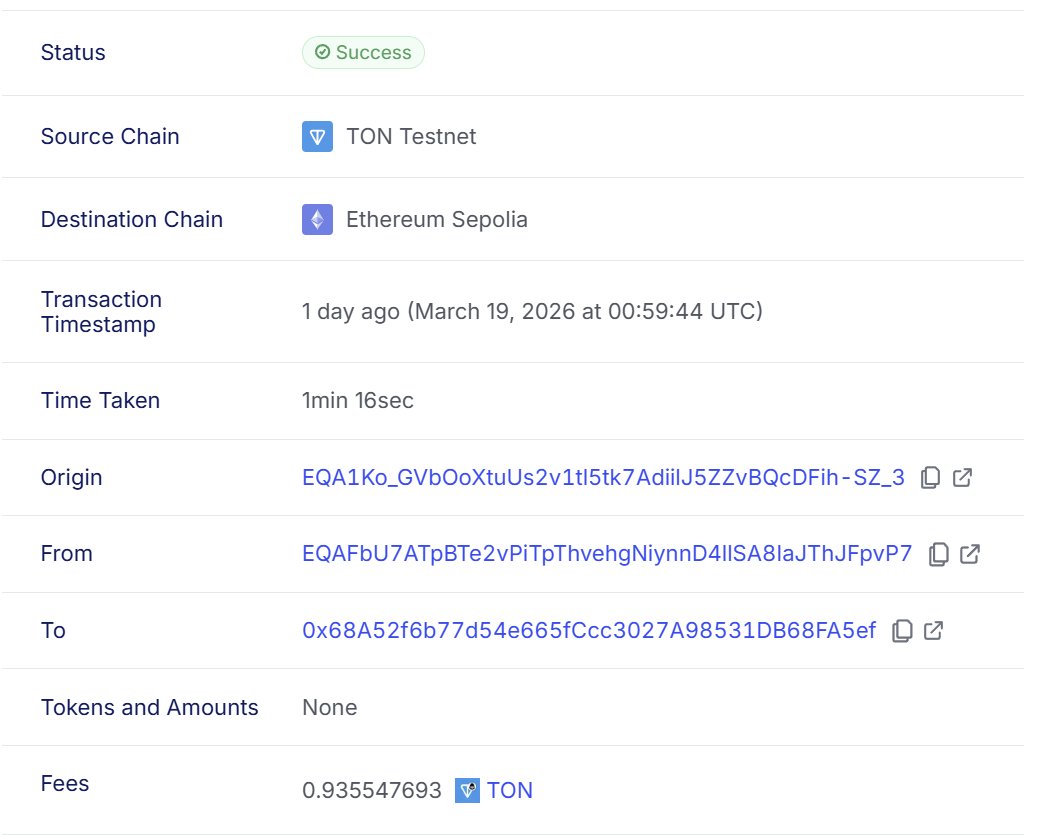Click the Origin row label

coord(72,477)
